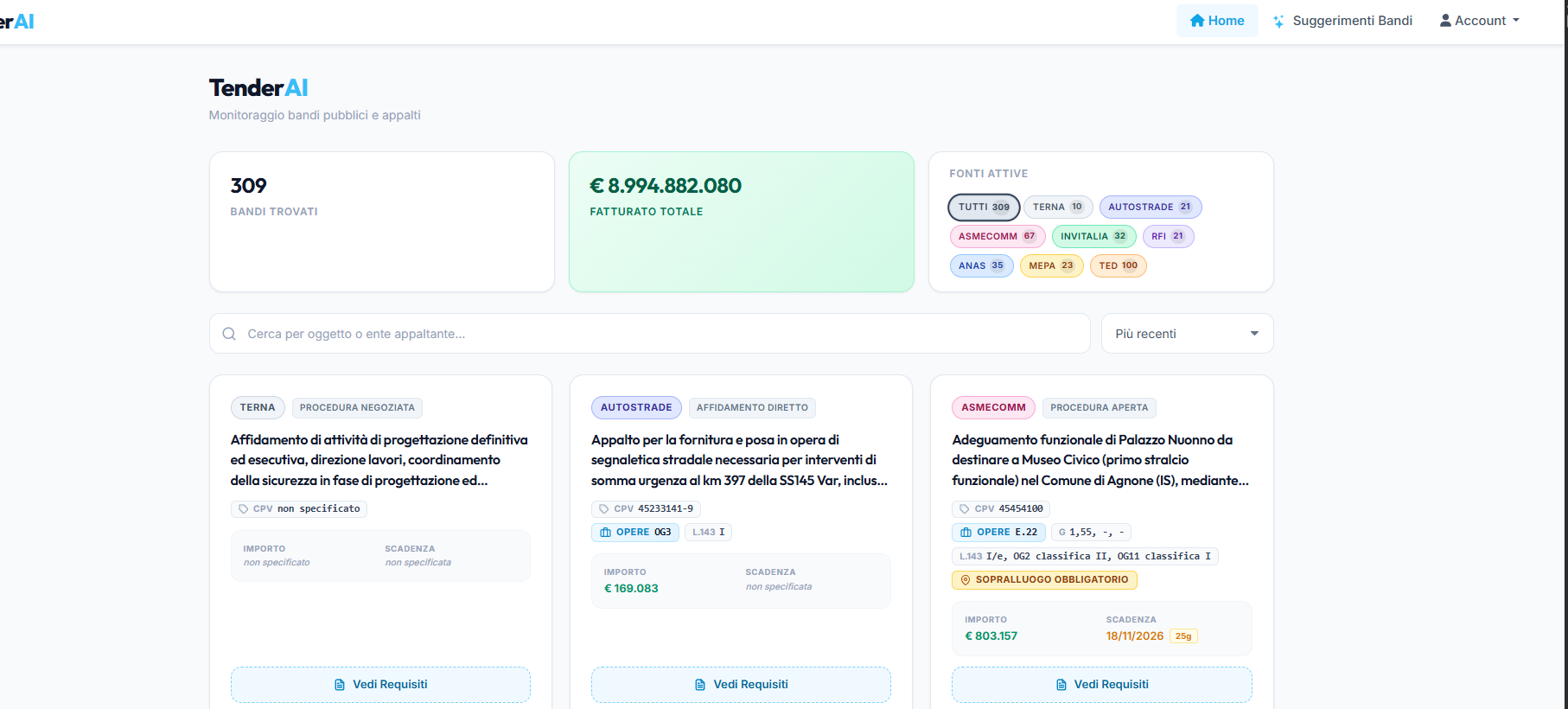The width and height of the screenshot is (1568, 709).
Task: Filter tenders by TED 100
Action: coord(1119,266)
